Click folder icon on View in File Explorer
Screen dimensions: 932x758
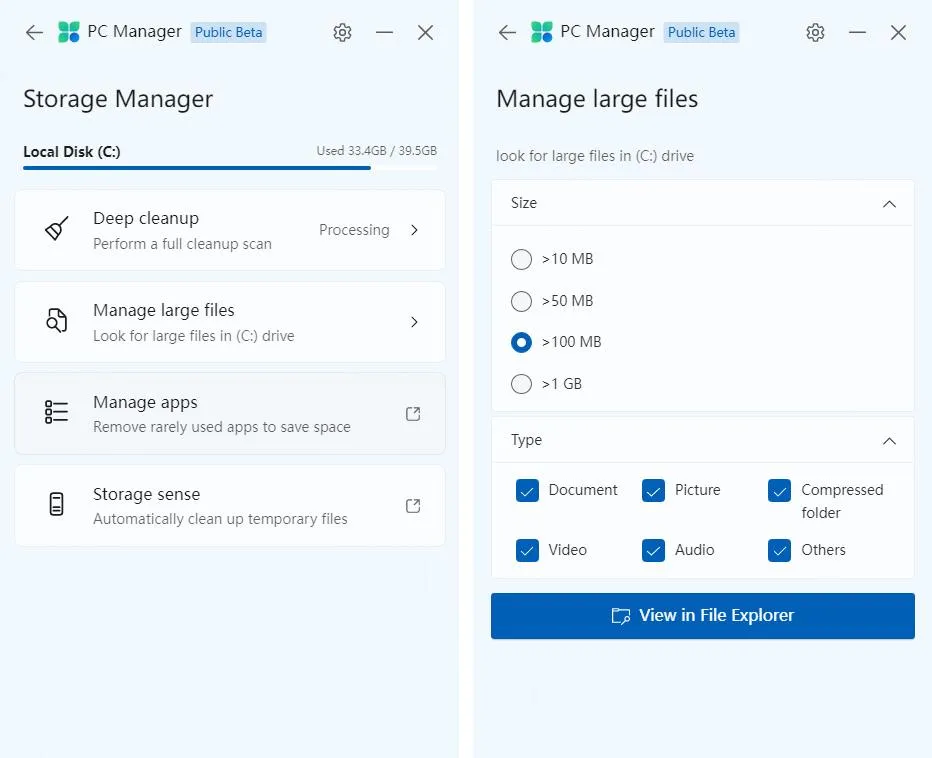(x=621, y=616)
